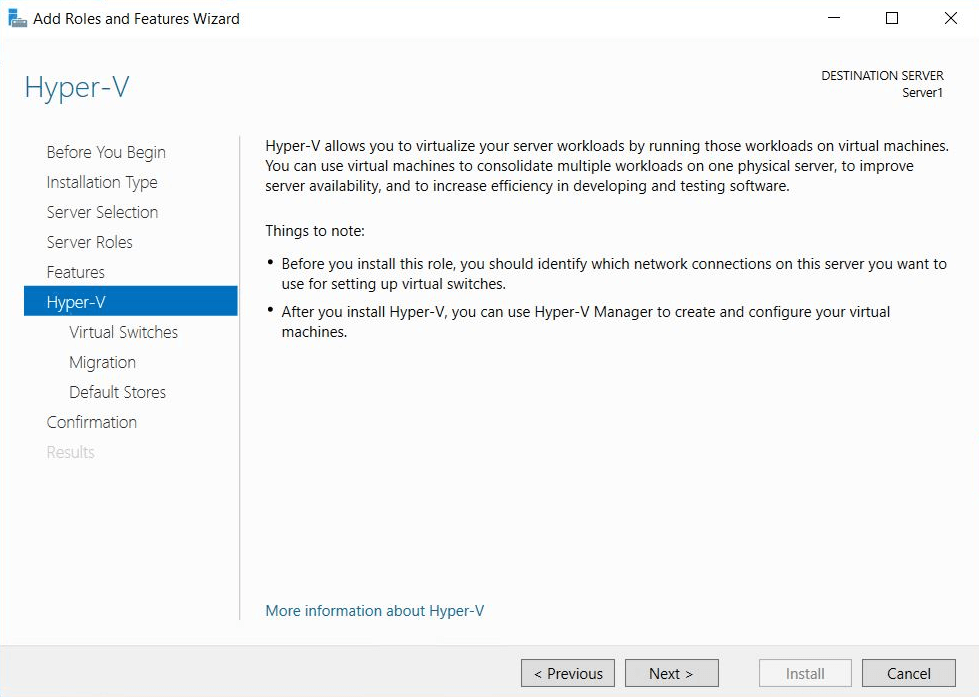Select the Results step

pos(70,452)
